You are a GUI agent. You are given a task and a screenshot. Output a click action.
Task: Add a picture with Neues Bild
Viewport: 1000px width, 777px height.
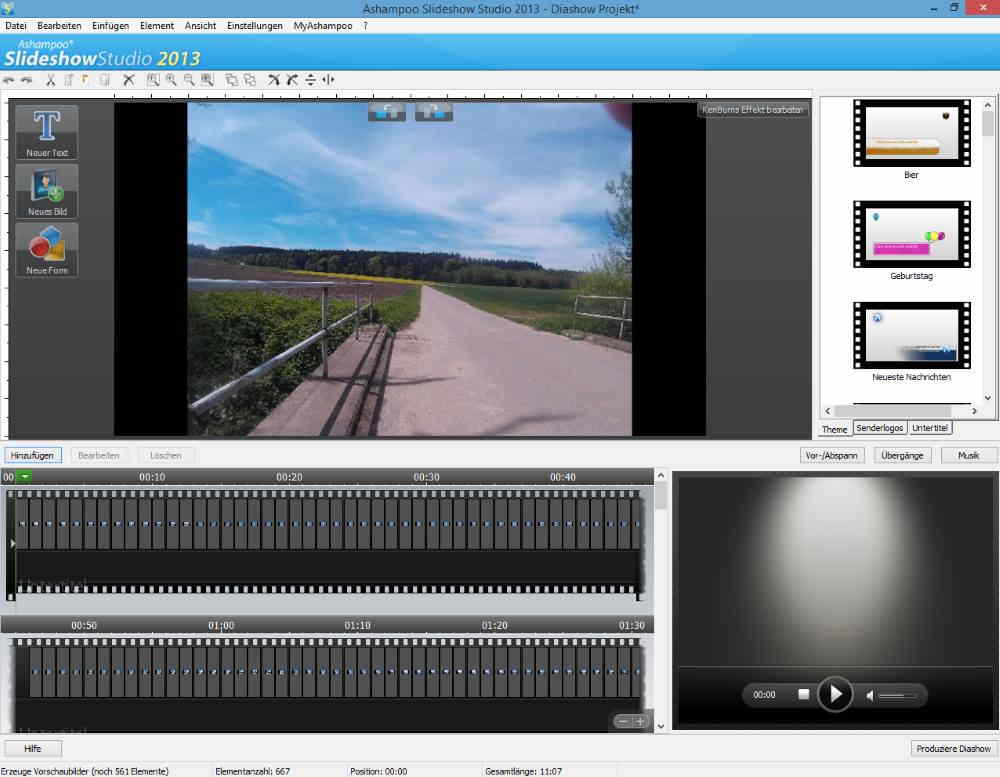[x=47, y=192]
